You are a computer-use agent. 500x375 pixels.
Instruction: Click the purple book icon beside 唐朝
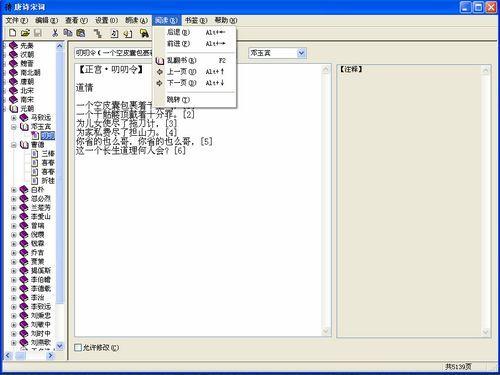[x=13, y=81]
